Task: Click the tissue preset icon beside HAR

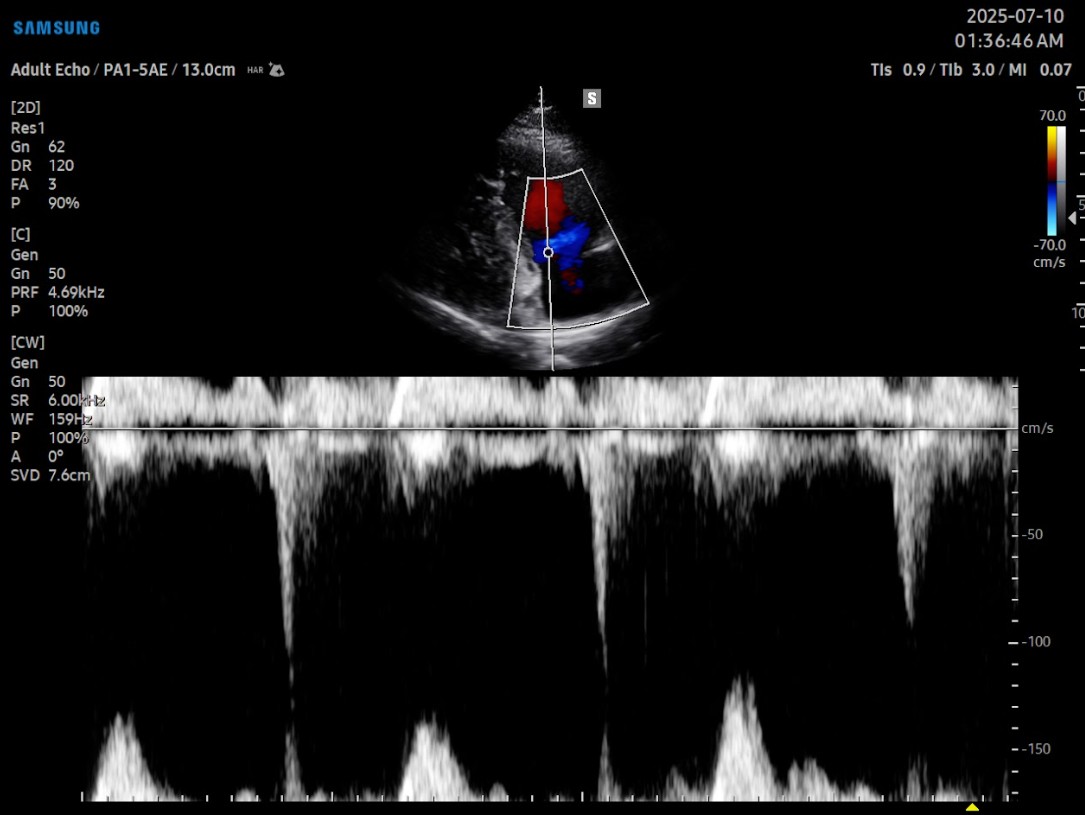Action: click(x=277, y=70)
